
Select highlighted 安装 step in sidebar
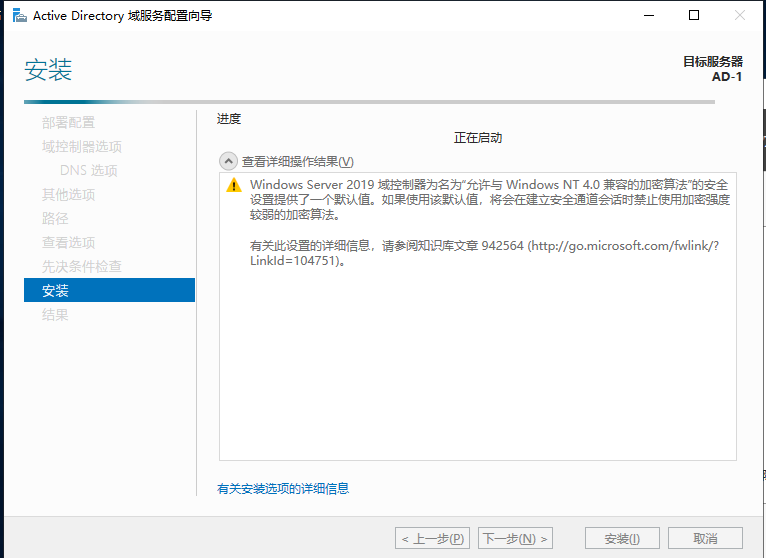[109, 290]
